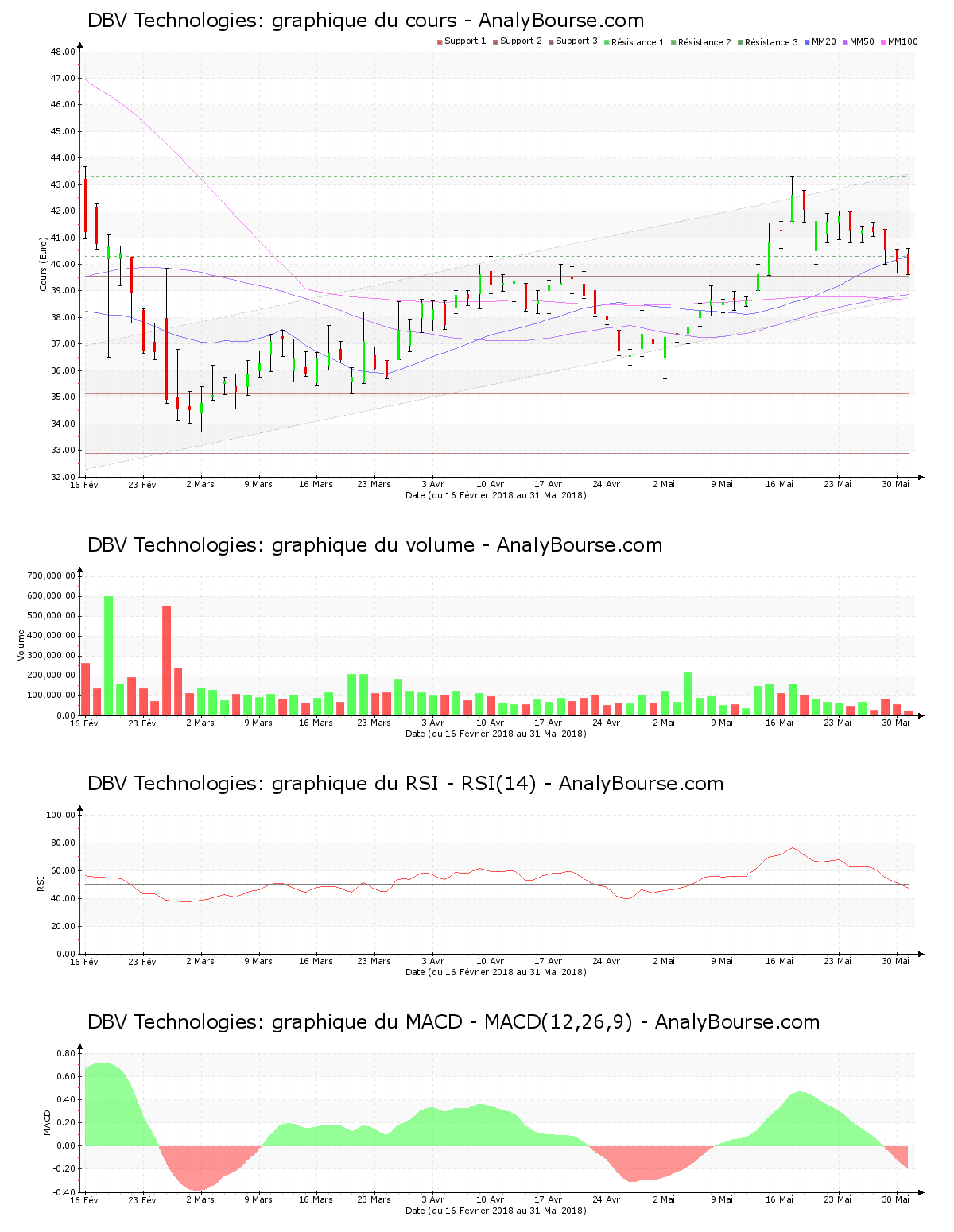
Task: Click '30 Mai' date tick on price chart
Action: [x=896, y=484]
